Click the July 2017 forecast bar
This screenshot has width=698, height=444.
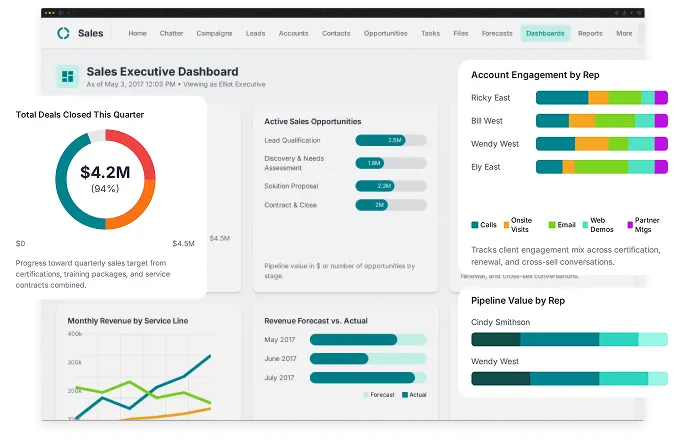[x=362, y=377]
